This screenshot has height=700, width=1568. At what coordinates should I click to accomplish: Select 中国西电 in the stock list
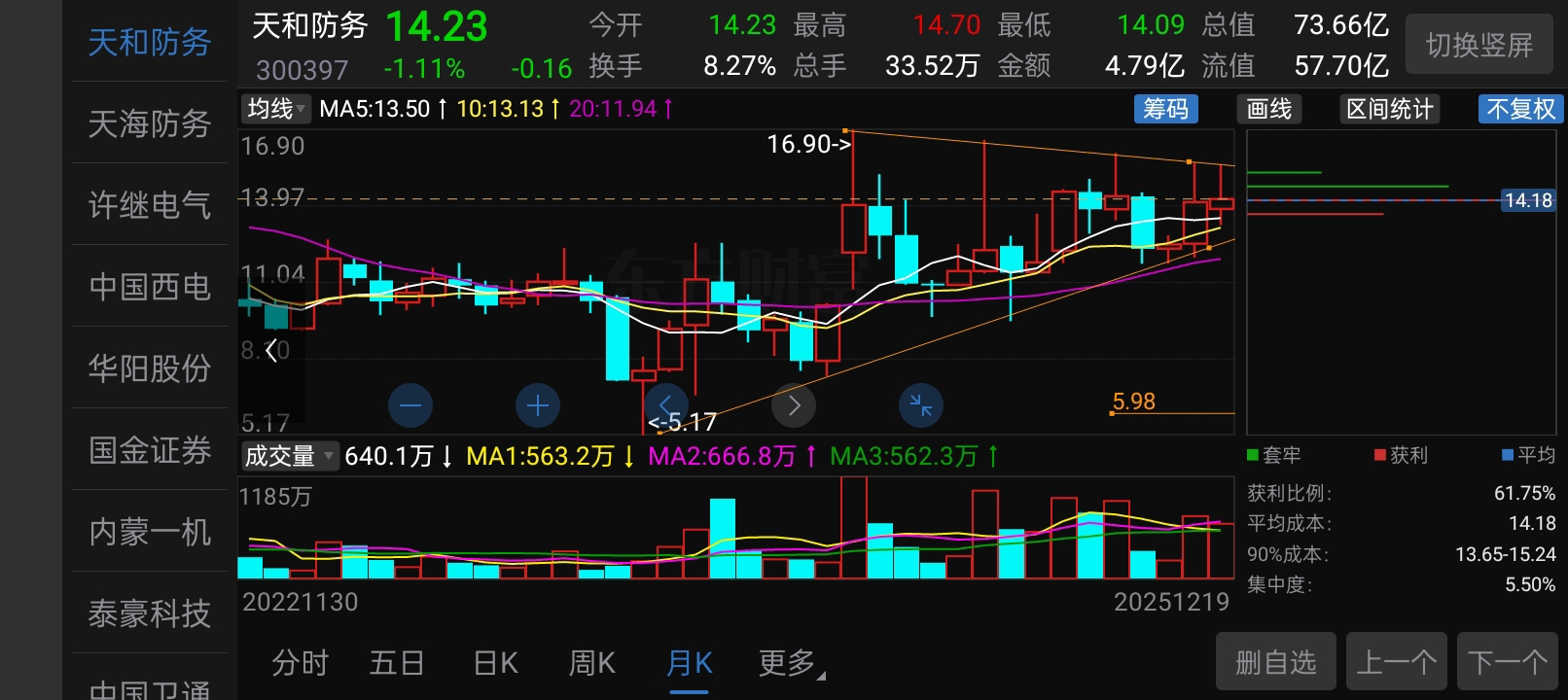click(x=150, y=287)
